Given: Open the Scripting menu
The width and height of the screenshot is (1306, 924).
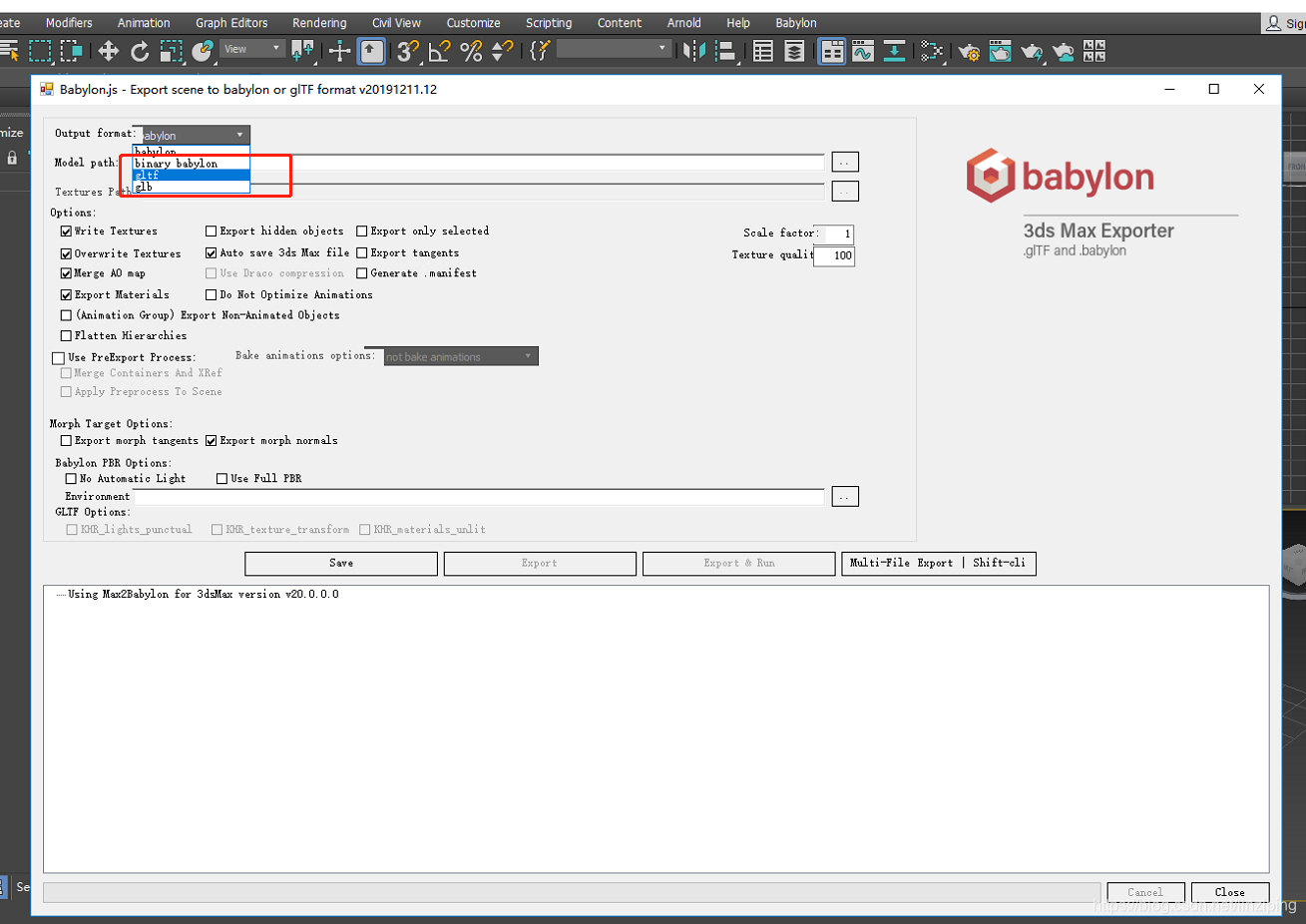Looking at the screenshot, I should pyautogui.click(x=549, y=23).
